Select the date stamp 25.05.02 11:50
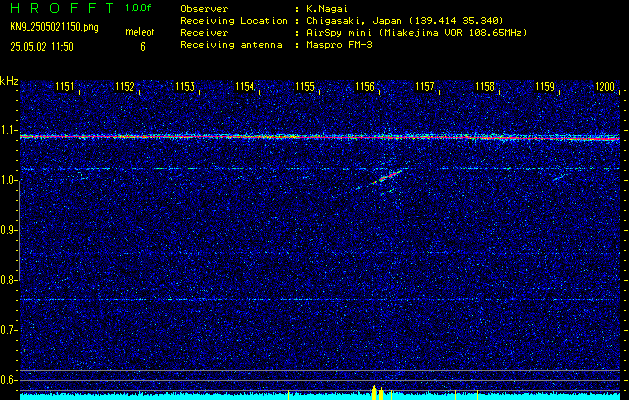629x400 pixels. tap(42, 47)
